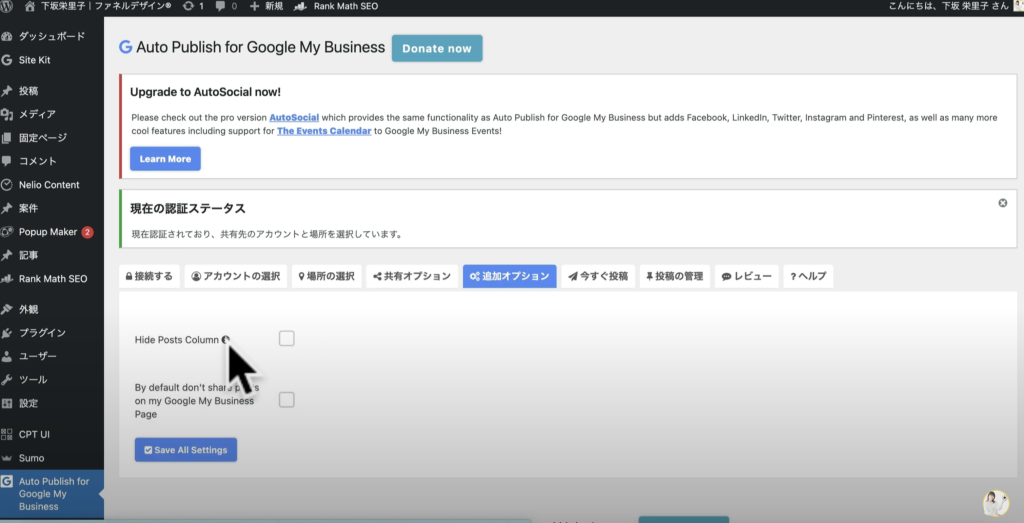
Task: Switch to the 共有オプション tab
Action: click(x=410, y=277)
